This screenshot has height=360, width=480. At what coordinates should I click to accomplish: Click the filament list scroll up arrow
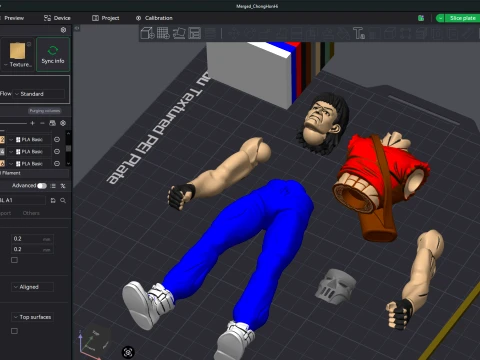(x=68, y=133)
